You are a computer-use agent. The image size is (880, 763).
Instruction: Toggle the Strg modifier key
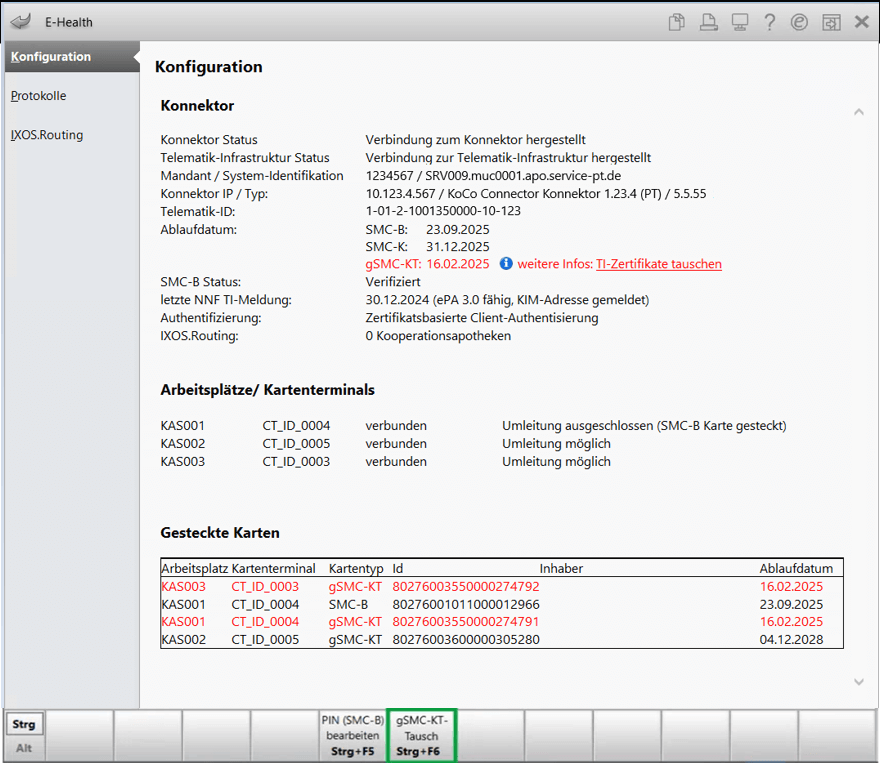(24, 724)
